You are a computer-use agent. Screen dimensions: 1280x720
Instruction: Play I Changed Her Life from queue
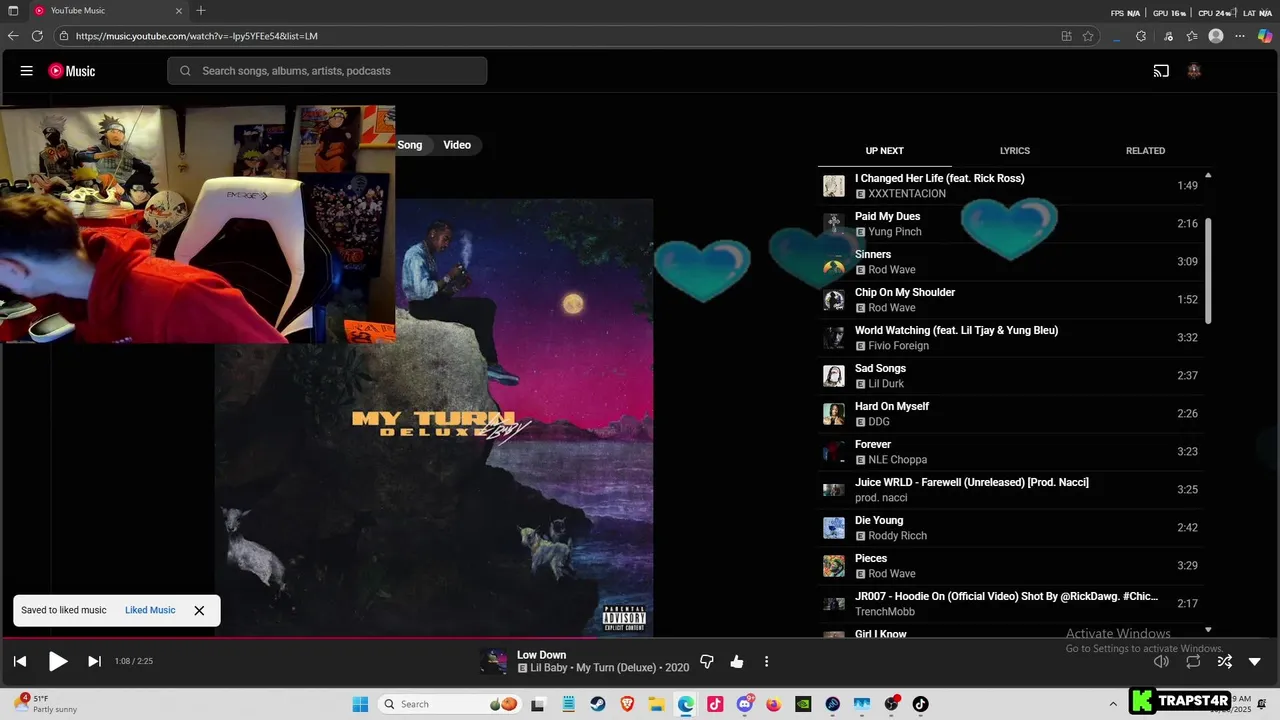1010,186
